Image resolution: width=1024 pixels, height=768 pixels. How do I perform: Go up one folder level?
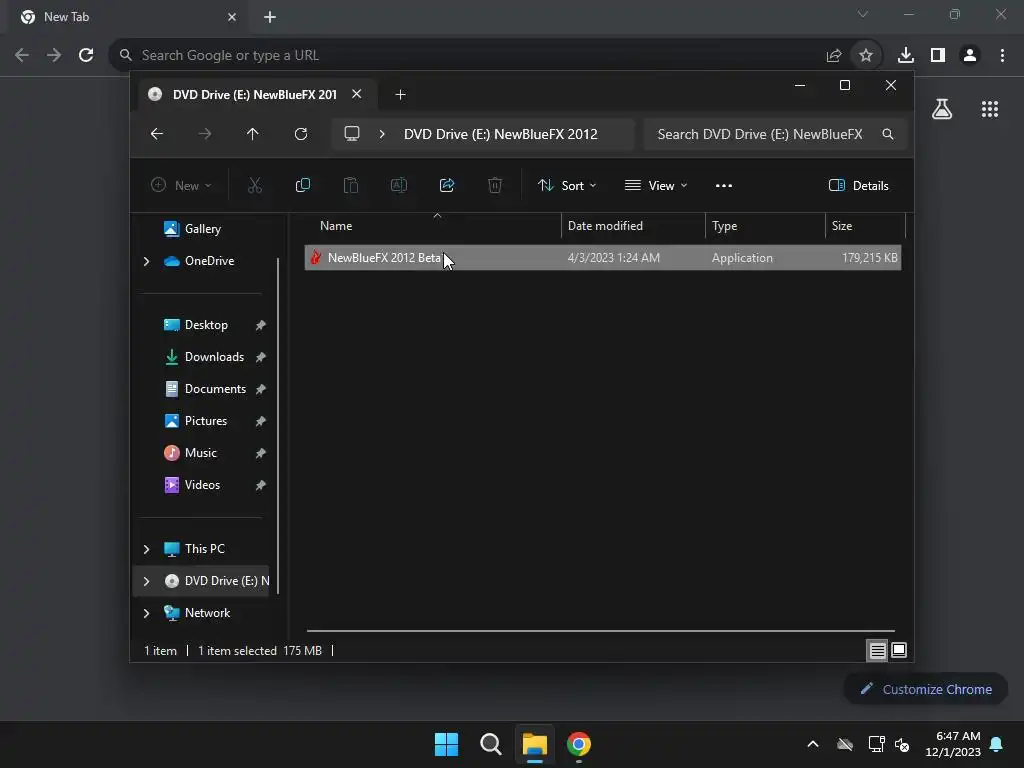[x=253, y=134]
